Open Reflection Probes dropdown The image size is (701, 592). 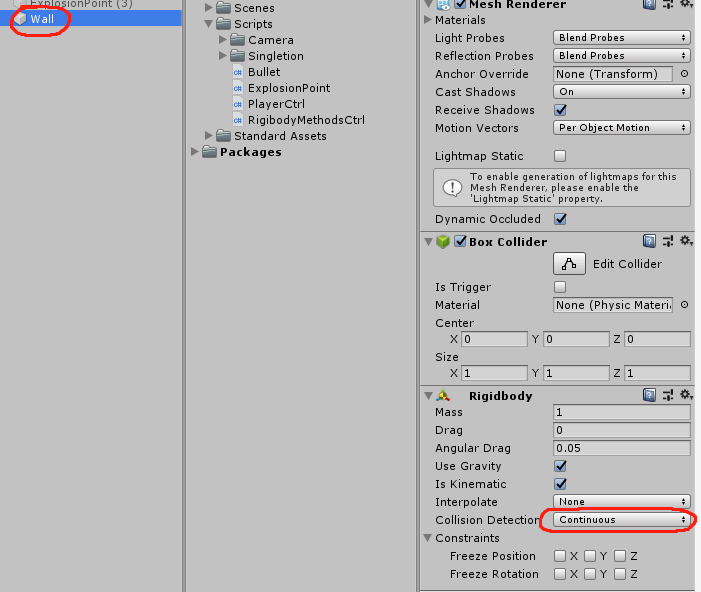pyautogui.click(x=621, y=55)
